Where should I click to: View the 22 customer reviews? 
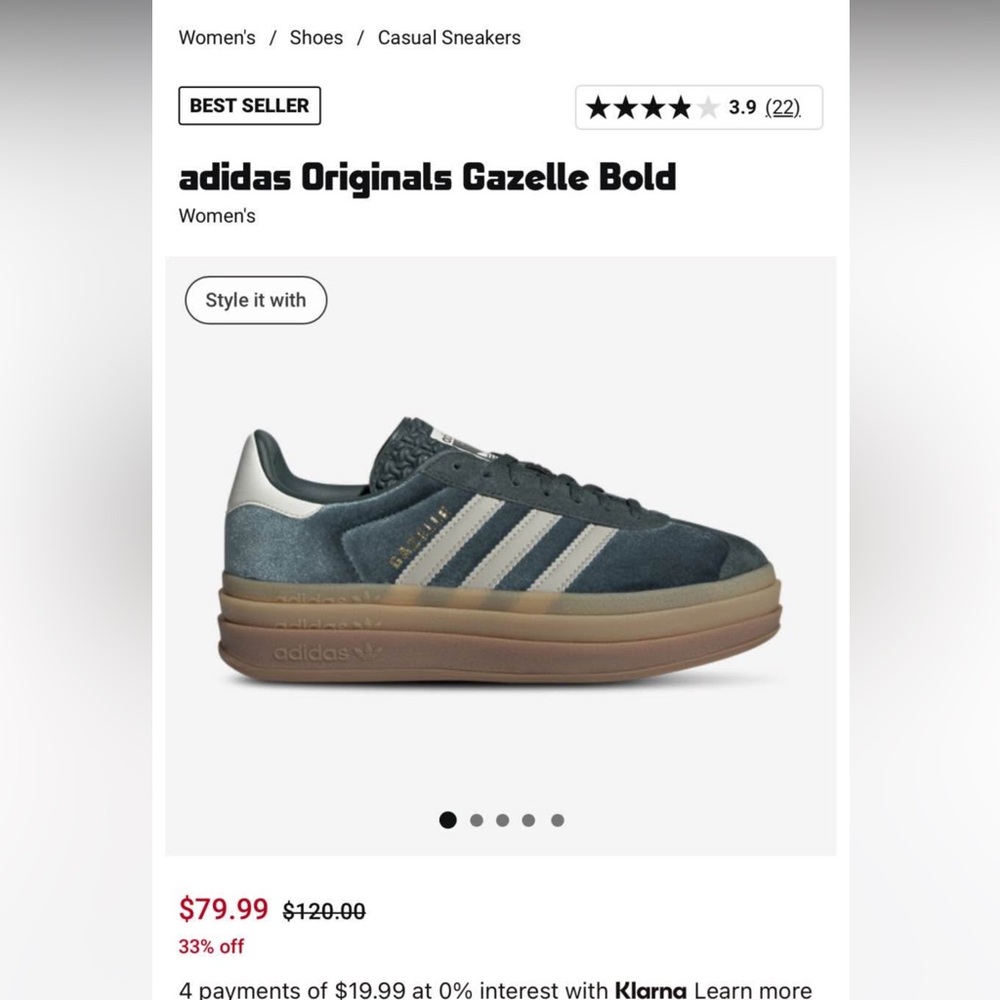point(781,107)
